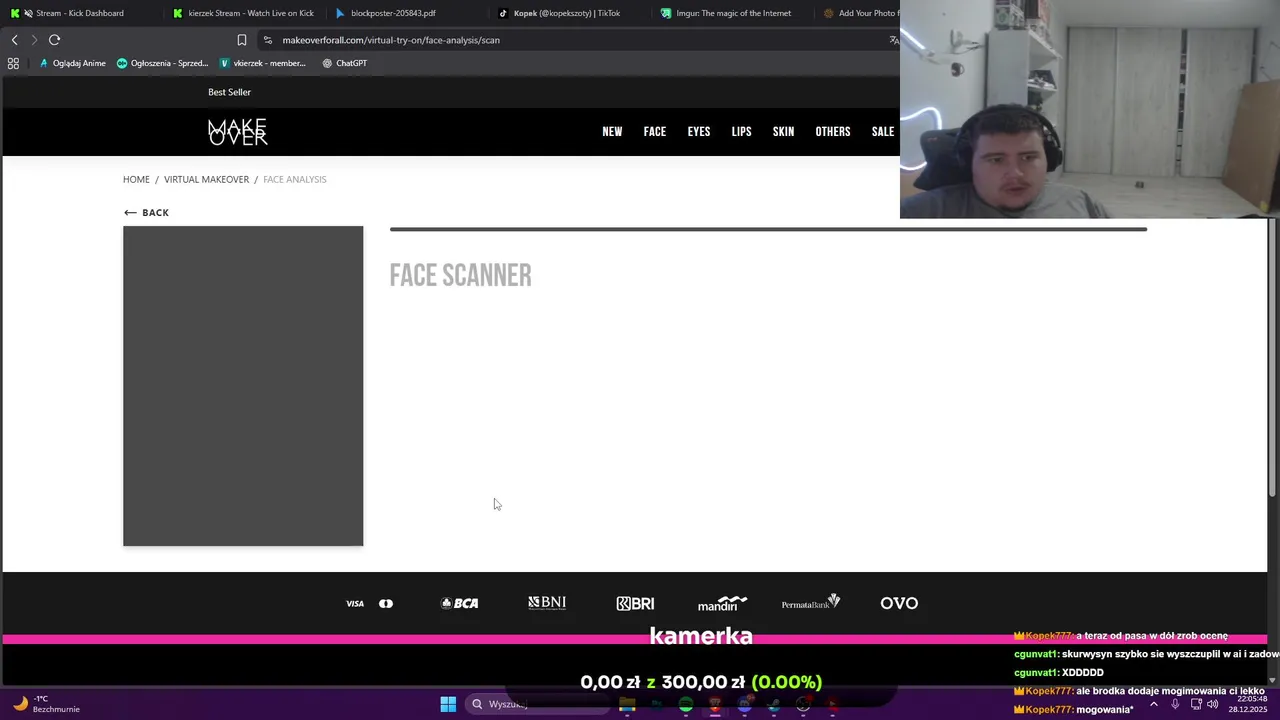Open the bookmarks apps grid icon
The height and width of the screenshot is (720, 1280).
point(13,63)
